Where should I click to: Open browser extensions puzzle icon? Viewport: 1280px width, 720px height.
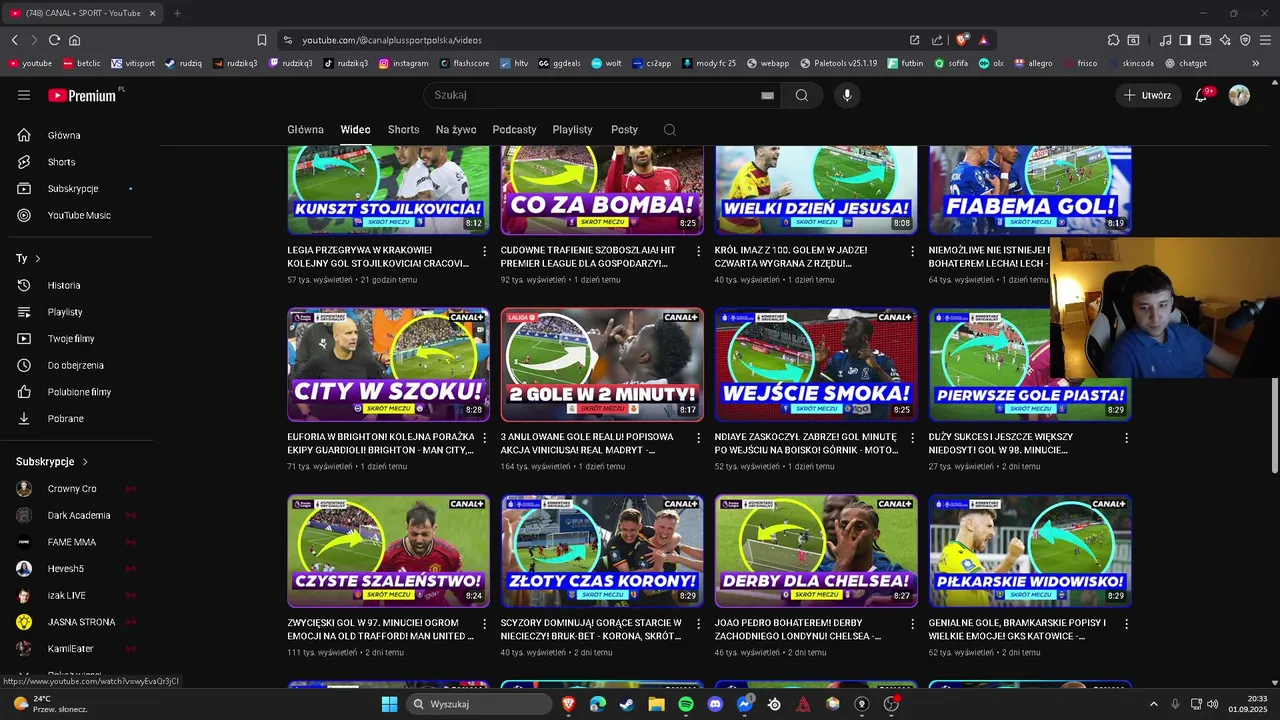(1113, 40)
